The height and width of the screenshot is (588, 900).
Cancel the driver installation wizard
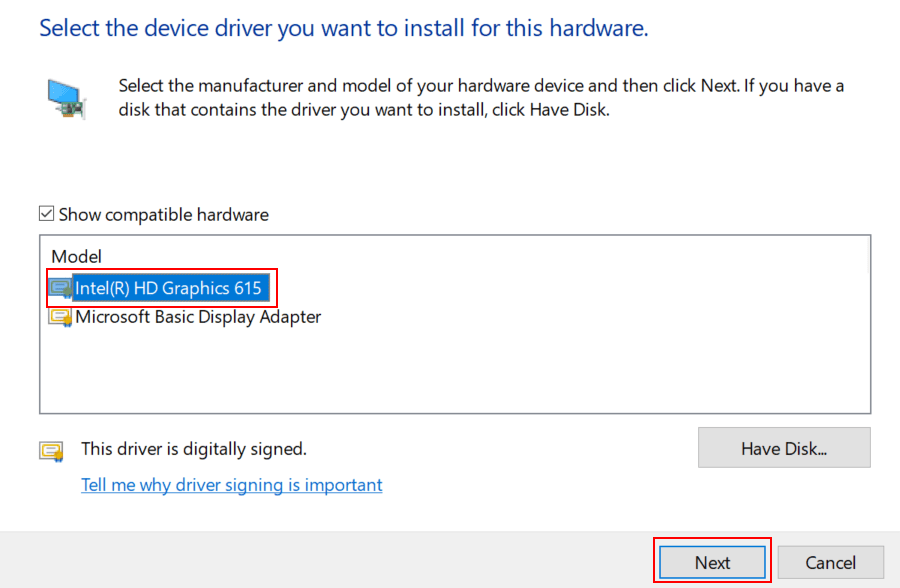pos(831,563)
